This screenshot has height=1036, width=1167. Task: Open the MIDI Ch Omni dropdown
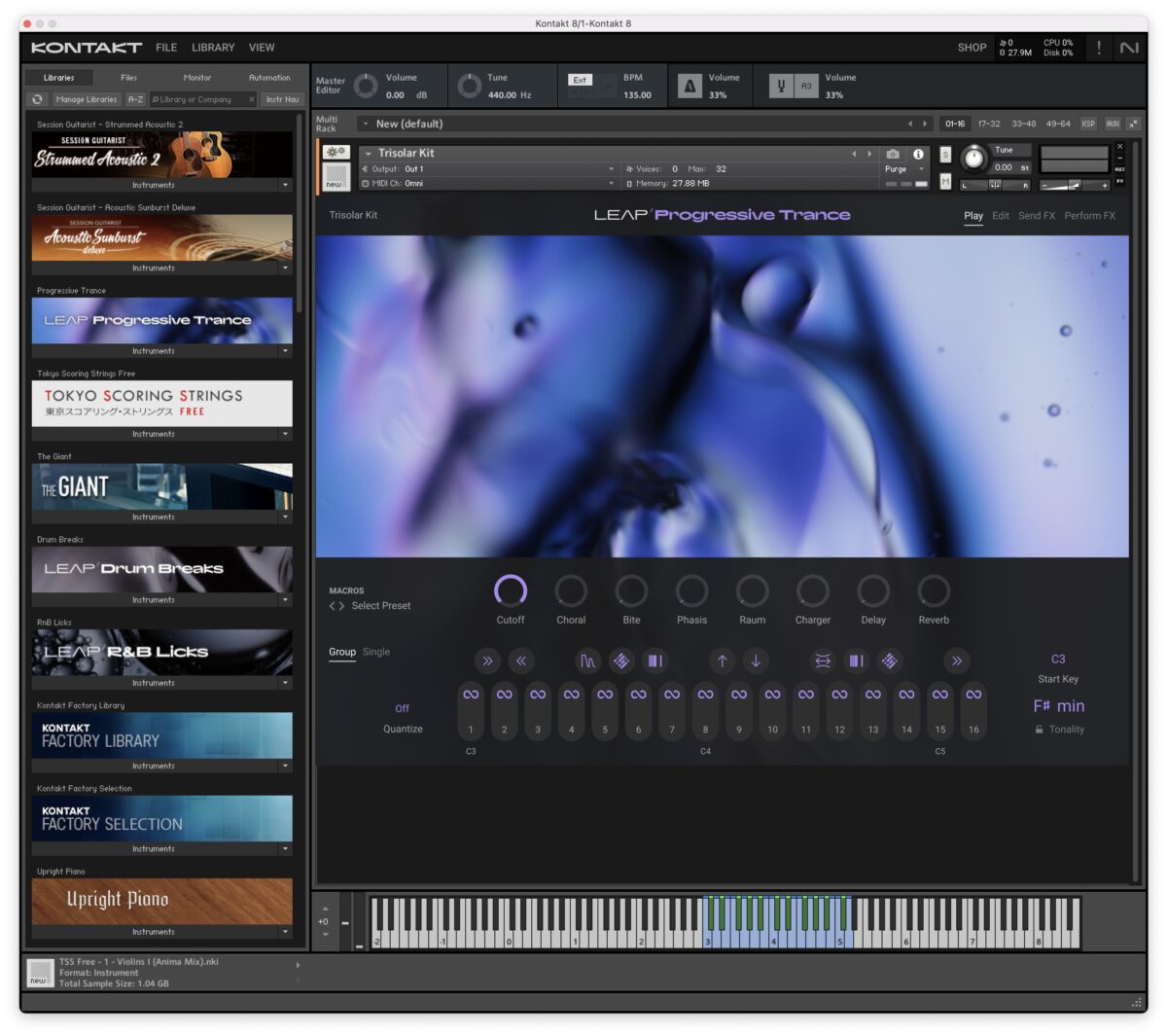click(488, 183)
